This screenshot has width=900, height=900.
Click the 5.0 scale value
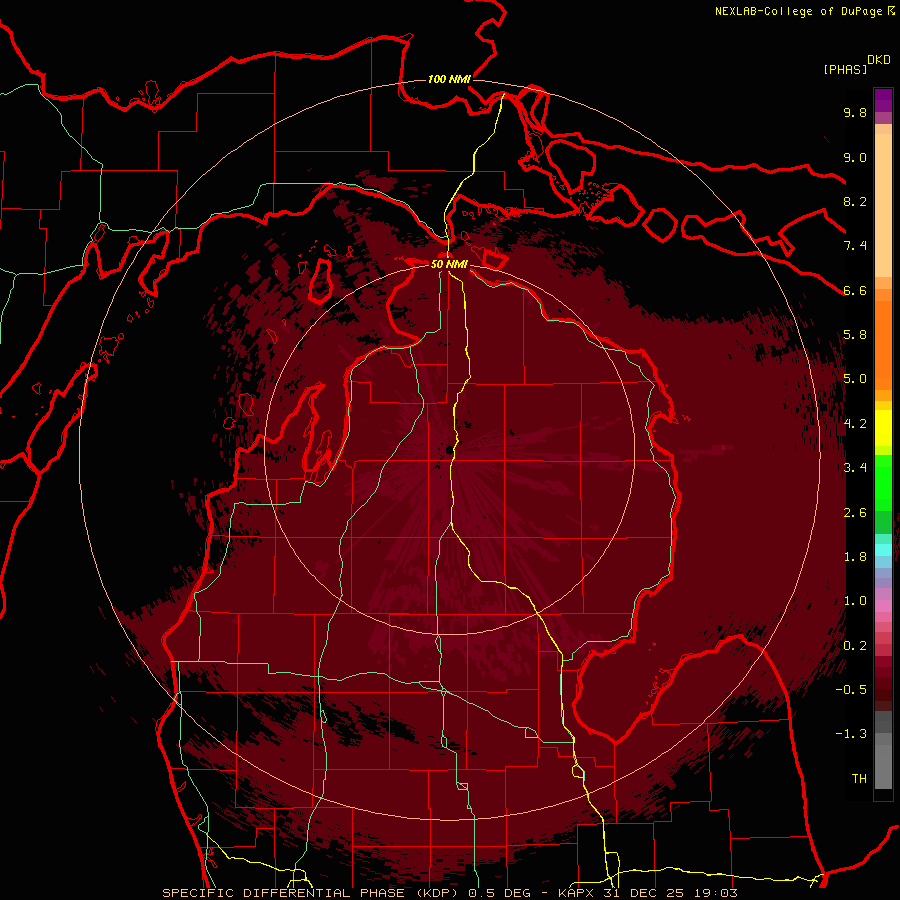point(855,379)
